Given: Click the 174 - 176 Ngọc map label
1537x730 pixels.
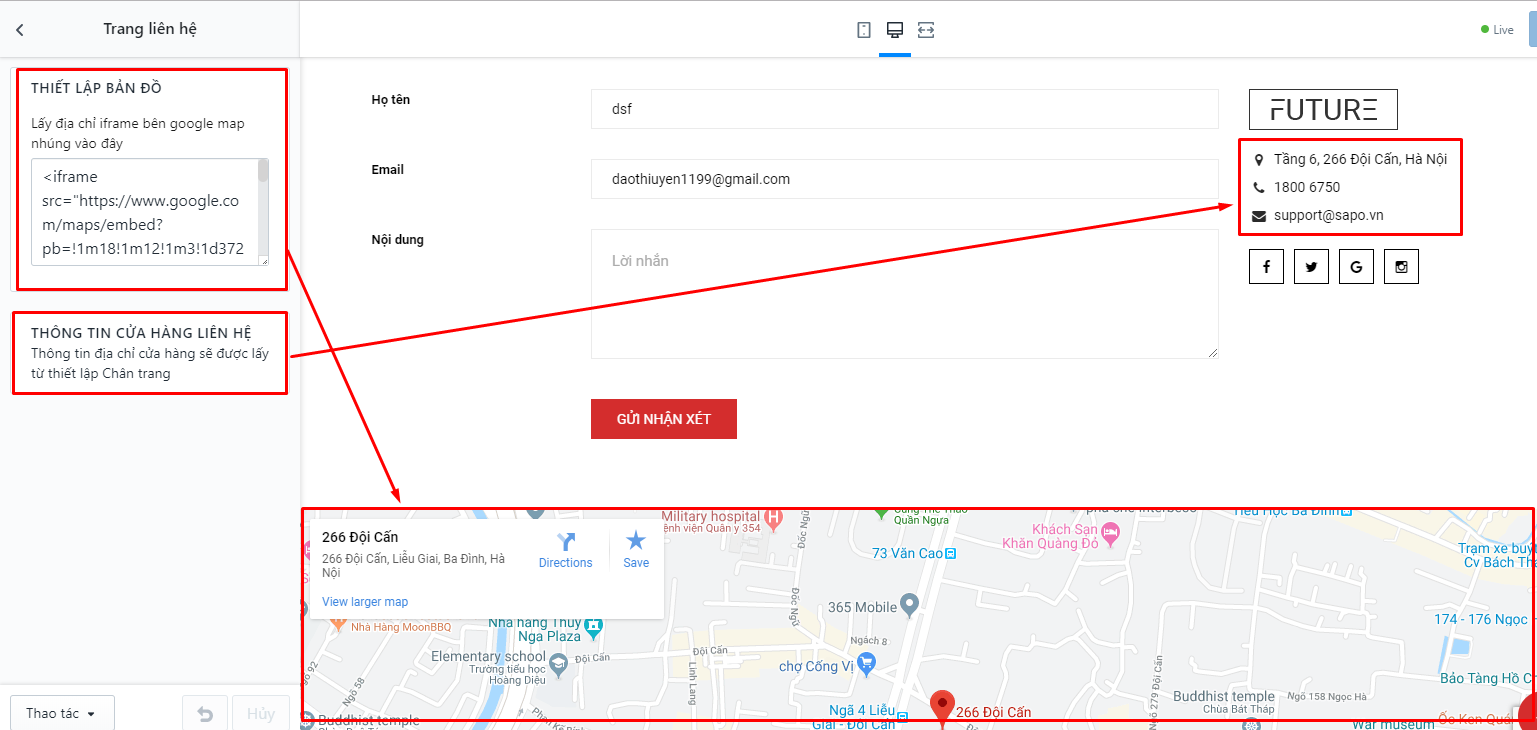Looking at the screenshot, I should pos(1481,619).
